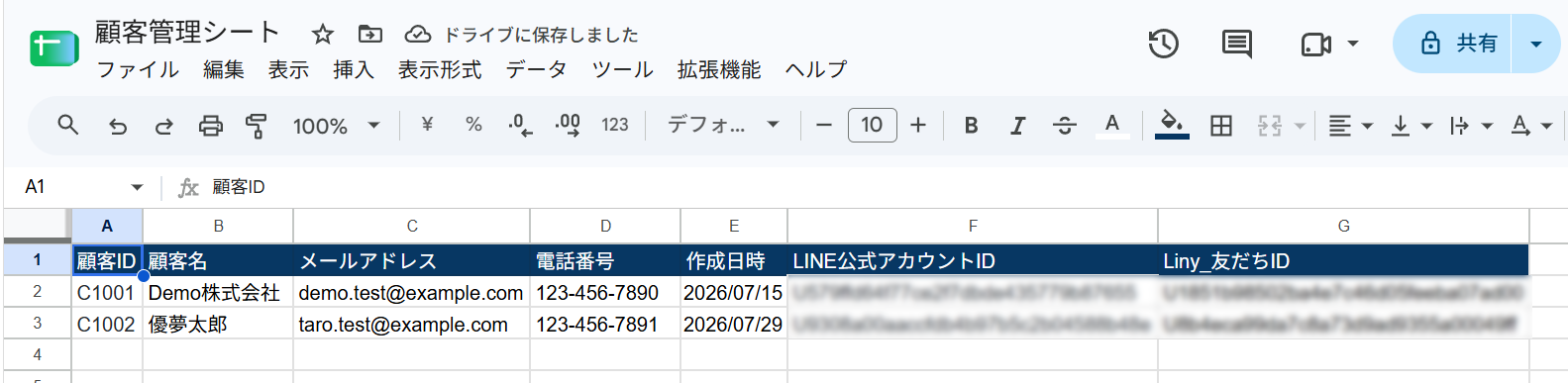Screen dimensions: 1568x383
Task: Open the 編集 menu
Action: click(224, 69)
